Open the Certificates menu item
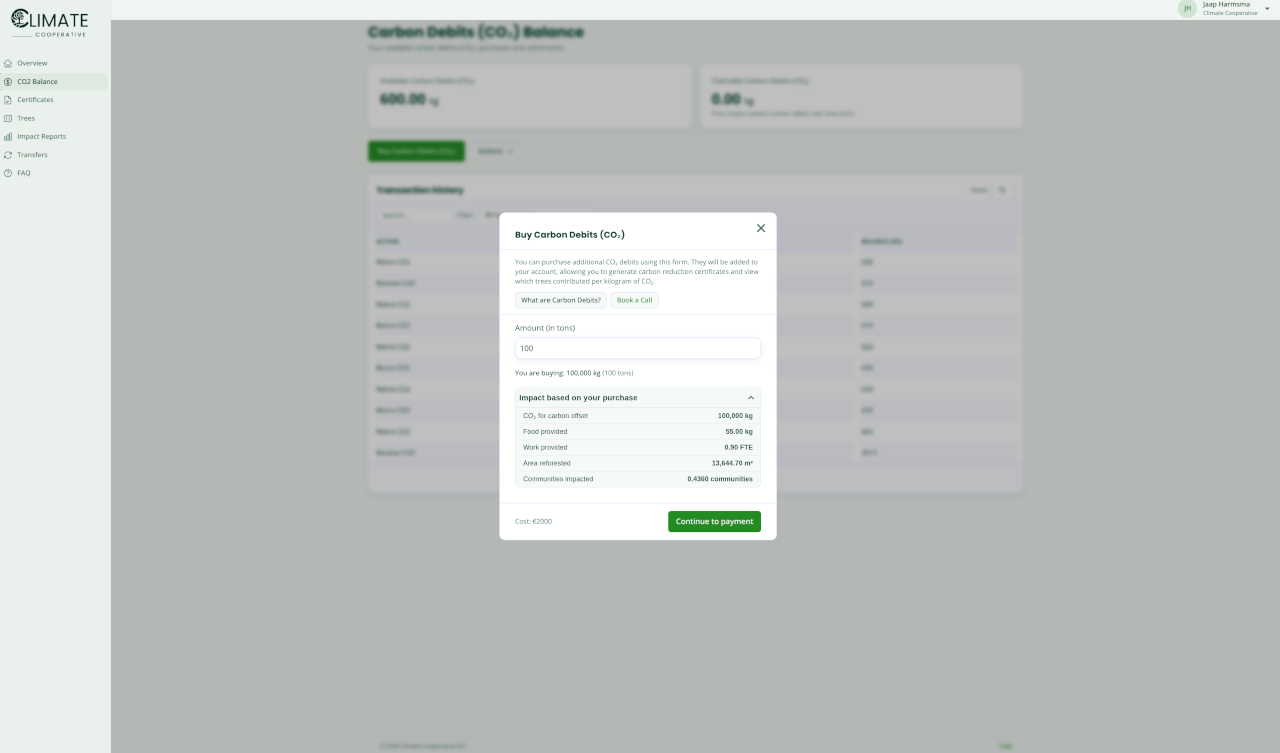The image size is (1280, 753). click(x=36, y=100)
